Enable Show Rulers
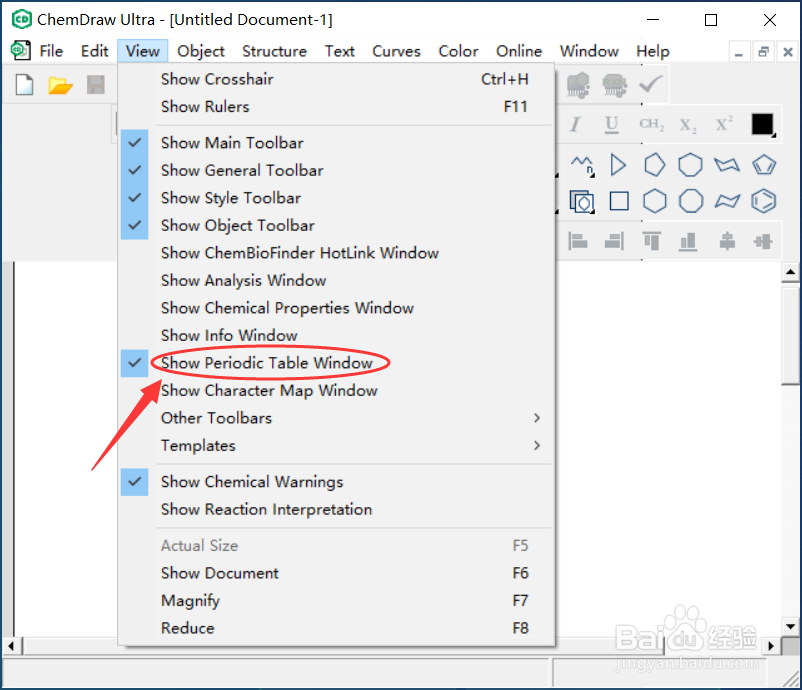The height and width of the screenshot is (690, 802). tap(337, 107)
